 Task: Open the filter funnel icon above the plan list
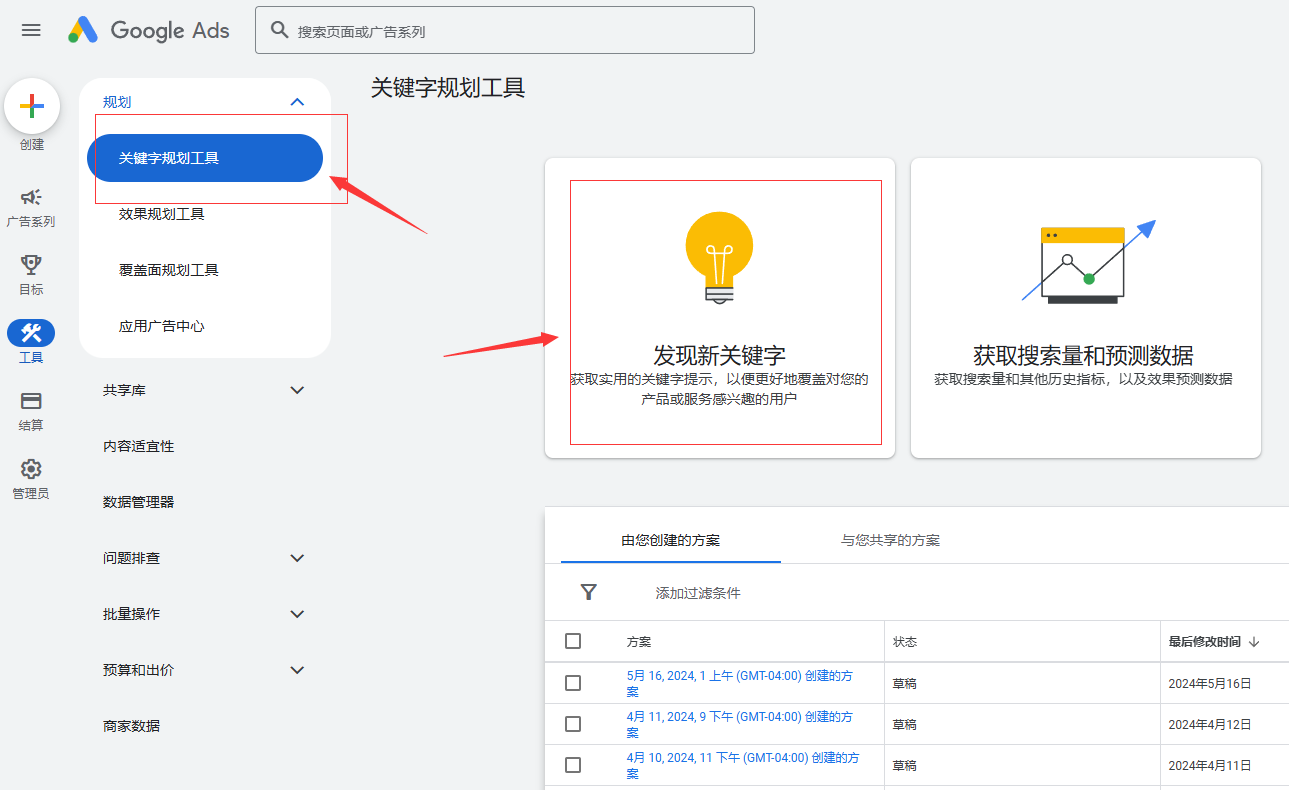click(x=588, y=592)
